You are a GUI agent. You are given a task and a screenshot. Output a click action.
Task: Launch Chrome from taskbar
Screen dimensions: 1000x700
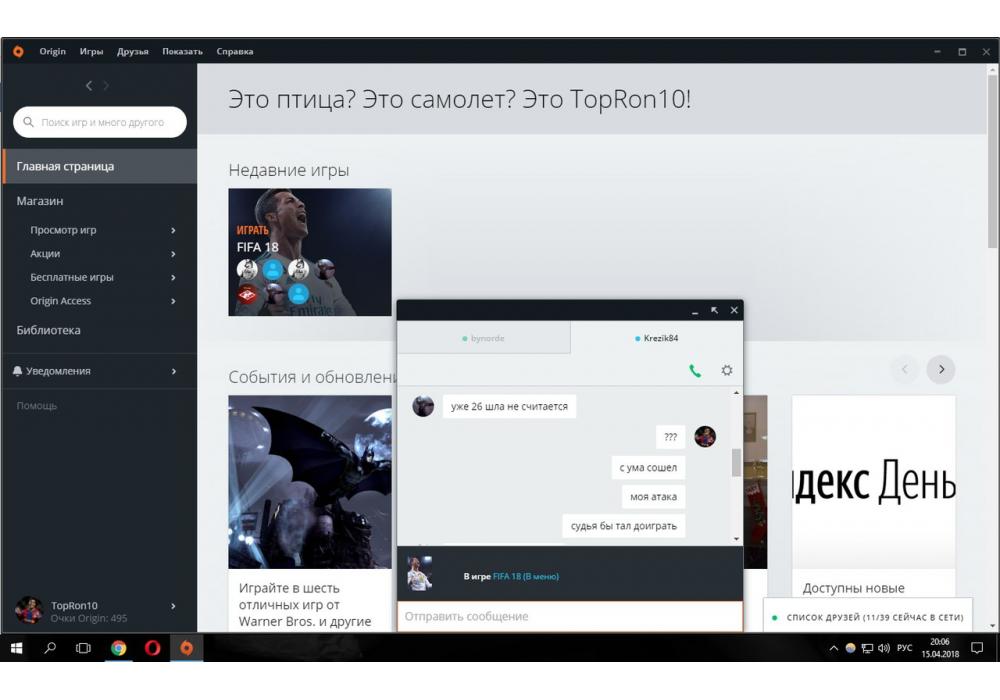click(x=119, y=648)
